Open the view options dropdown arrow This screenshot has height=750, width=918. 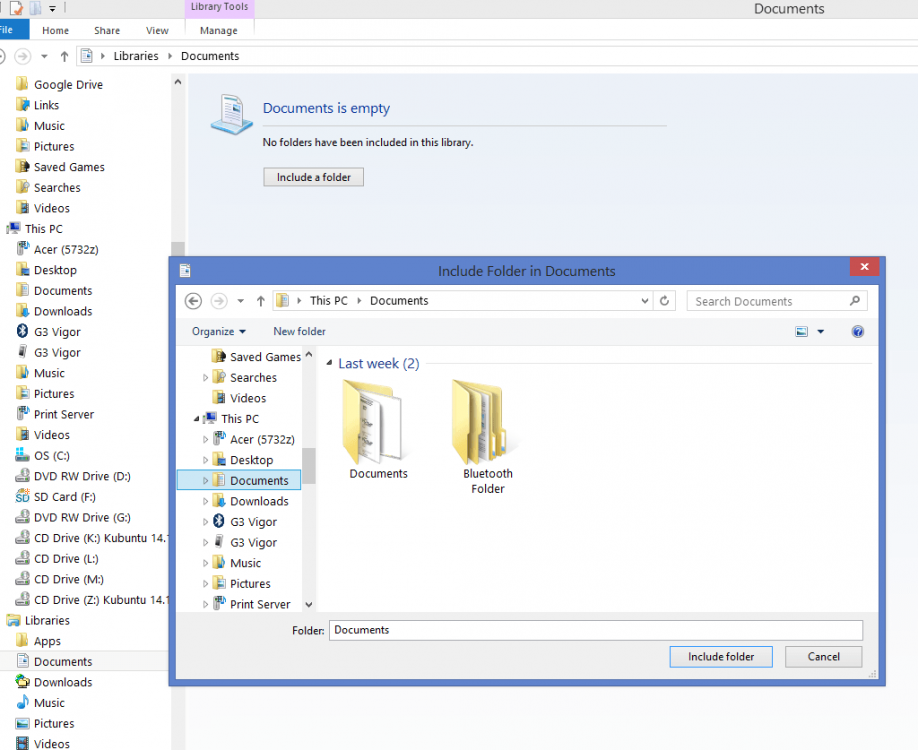pos(821,332)
